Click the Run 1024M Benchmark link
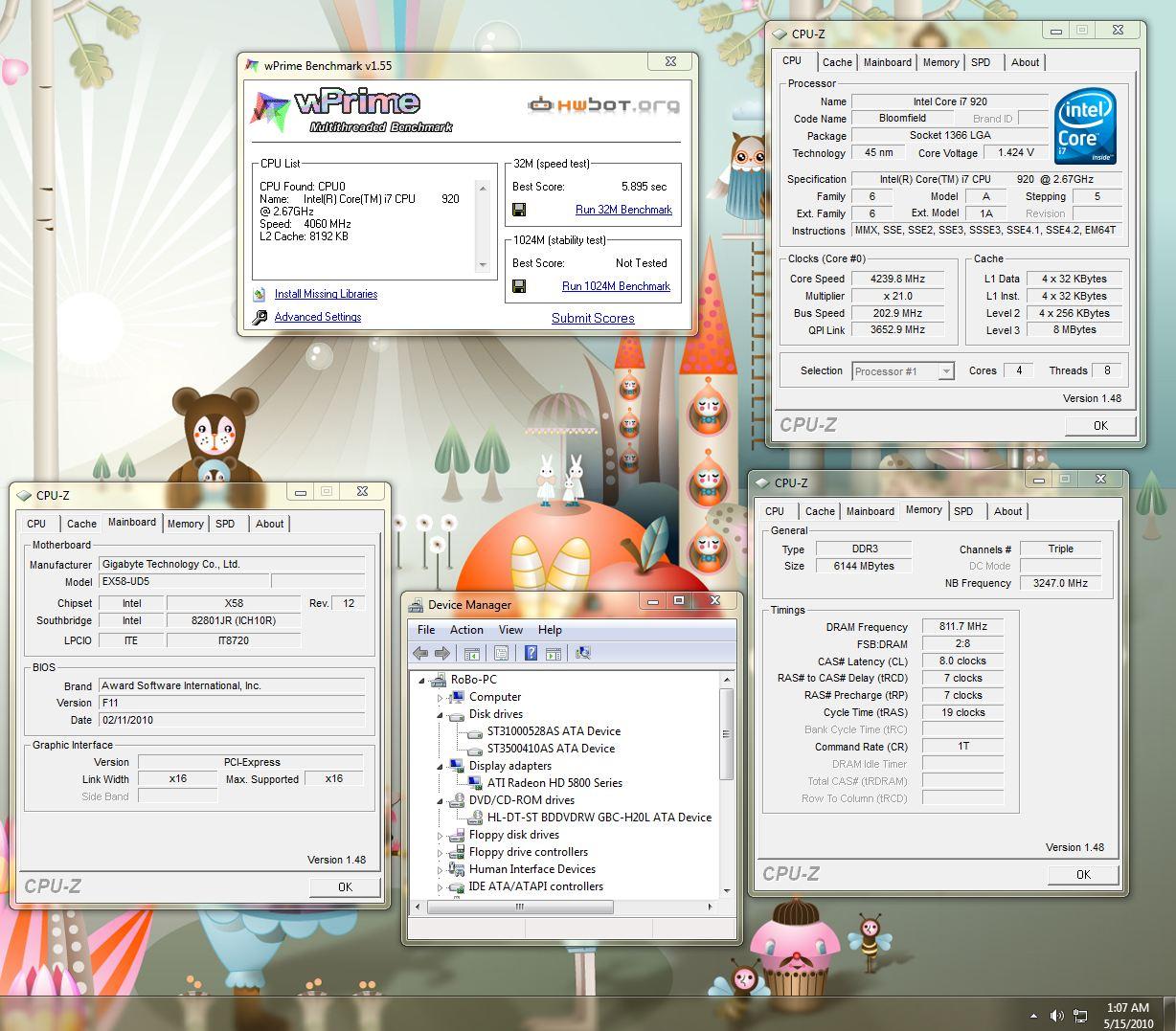Viewport: 1176px width, 1031px height. pyautogui.click(x=616, y=286)
